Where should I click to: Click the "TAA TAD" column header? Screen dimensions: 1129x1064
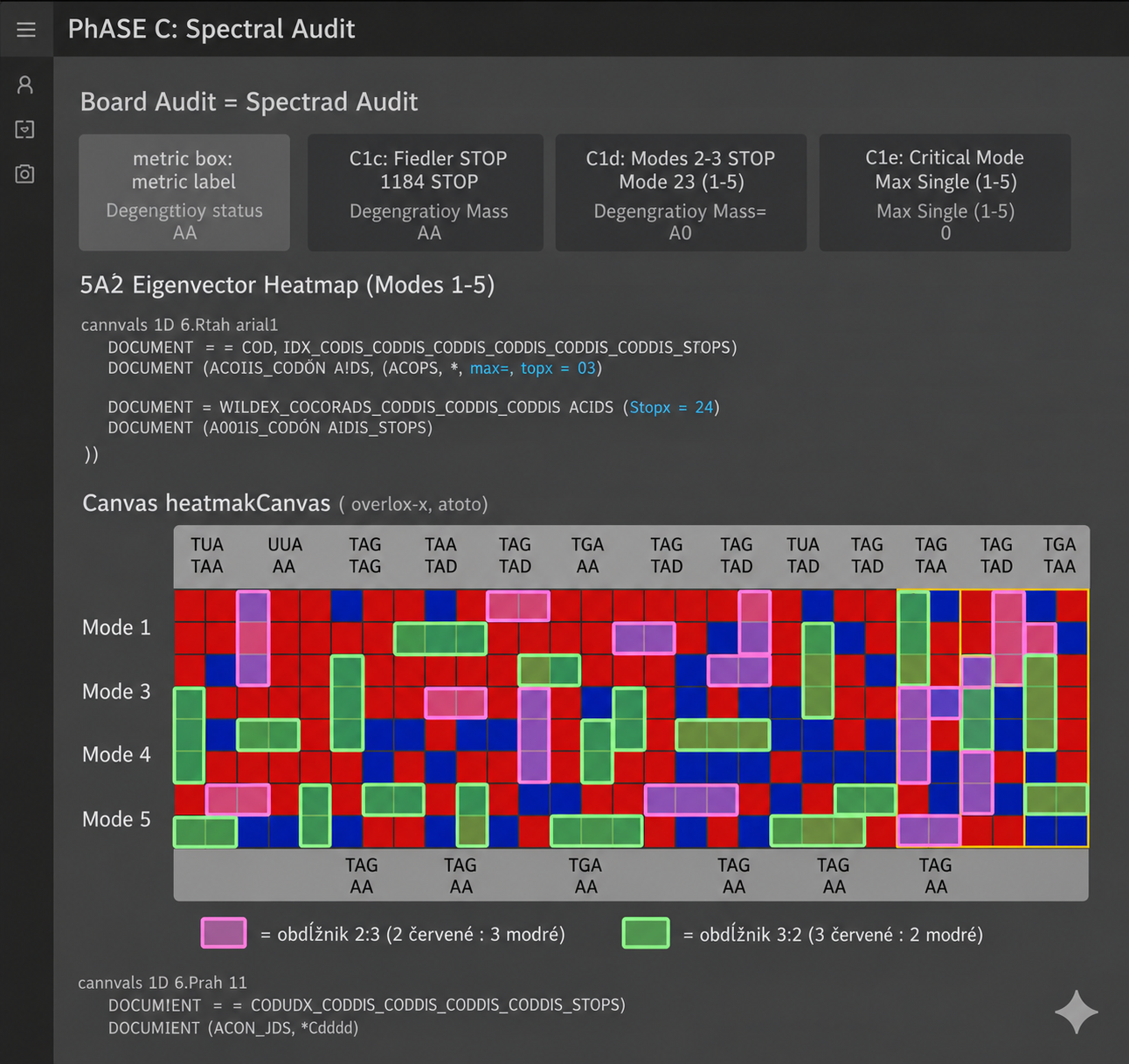(441, 556)
